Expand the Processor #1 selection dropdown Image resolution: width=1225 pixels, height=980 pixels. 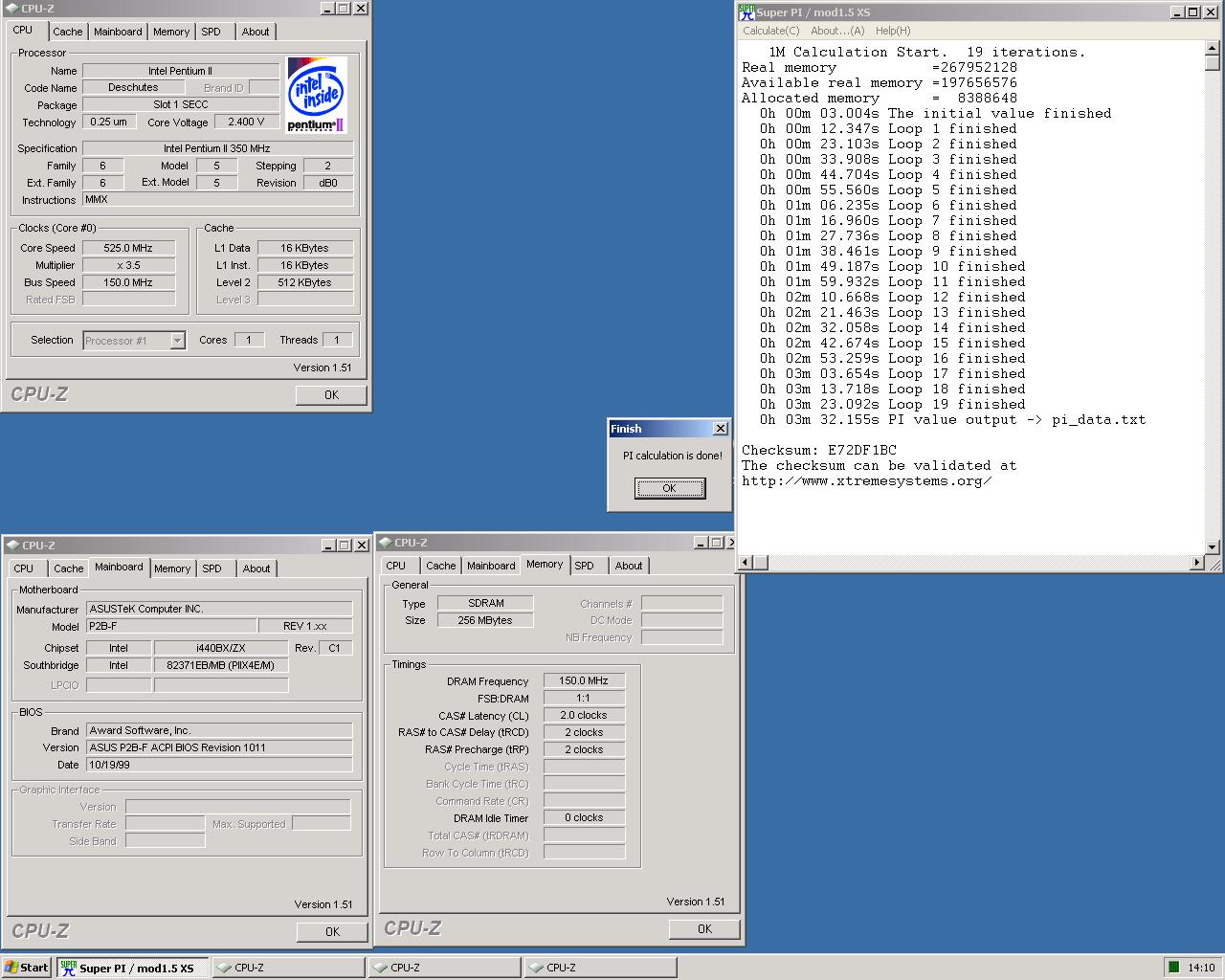(177, 341)
